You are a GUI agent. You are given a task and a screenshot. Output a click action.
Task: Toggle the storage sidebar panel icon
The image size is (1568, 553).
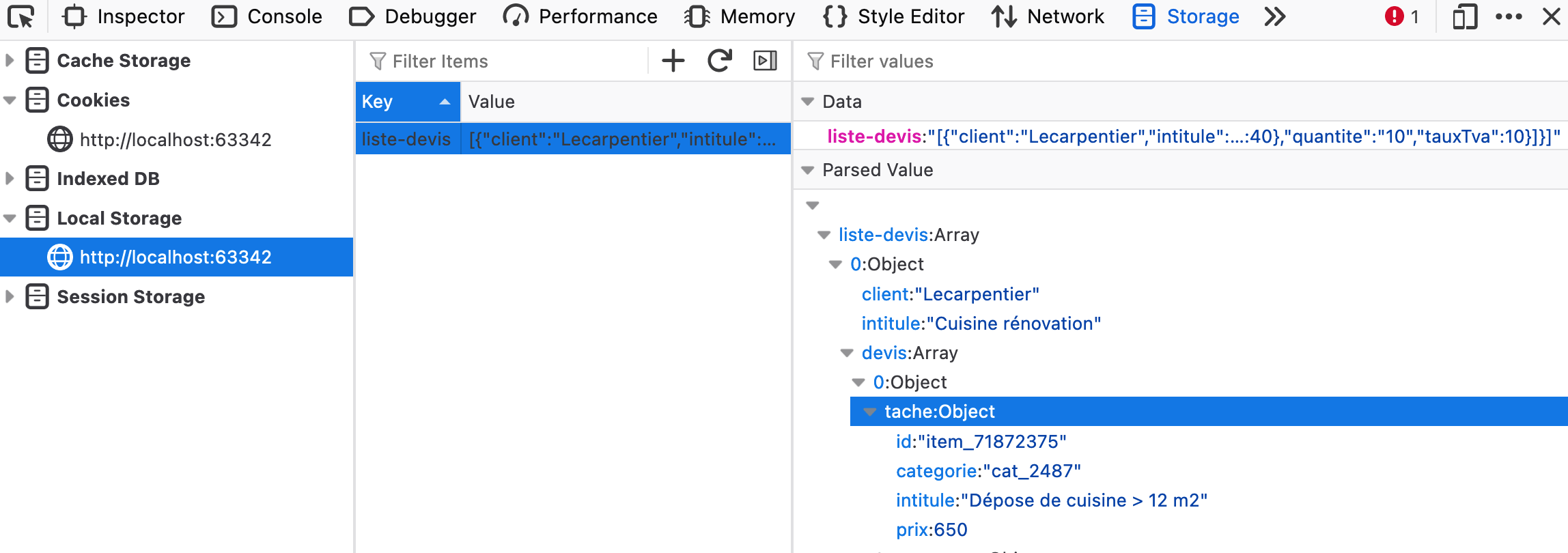[765, 61]
